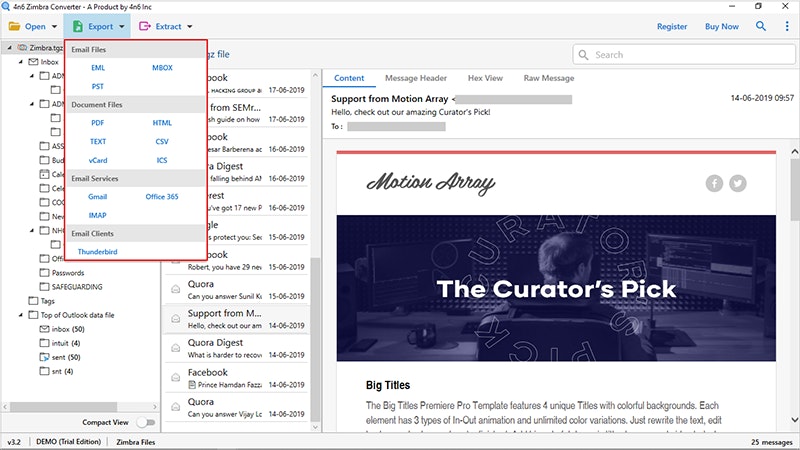Click the Buy Now link
Image resolution: width=800 pixels, height=450 pixels.
(x=721, y=27)
